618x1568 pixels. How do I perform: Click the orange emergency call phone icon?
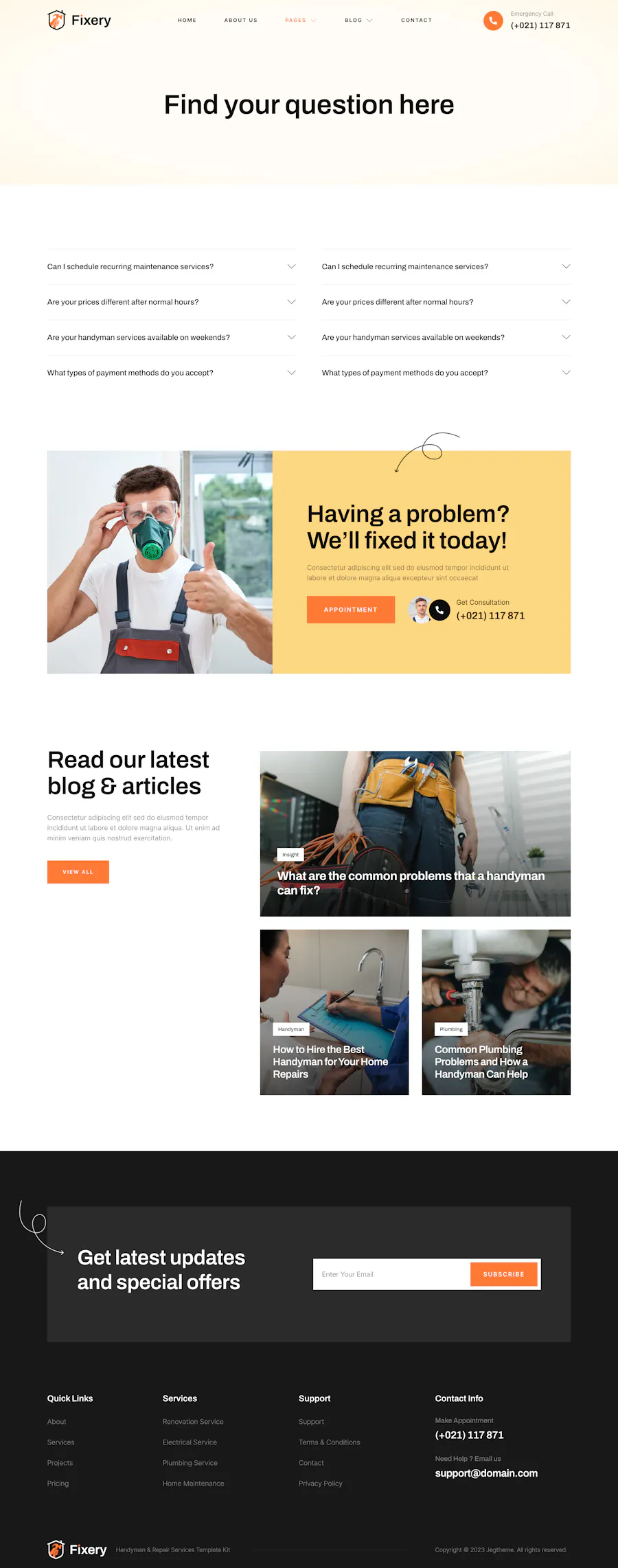point(493,21)
